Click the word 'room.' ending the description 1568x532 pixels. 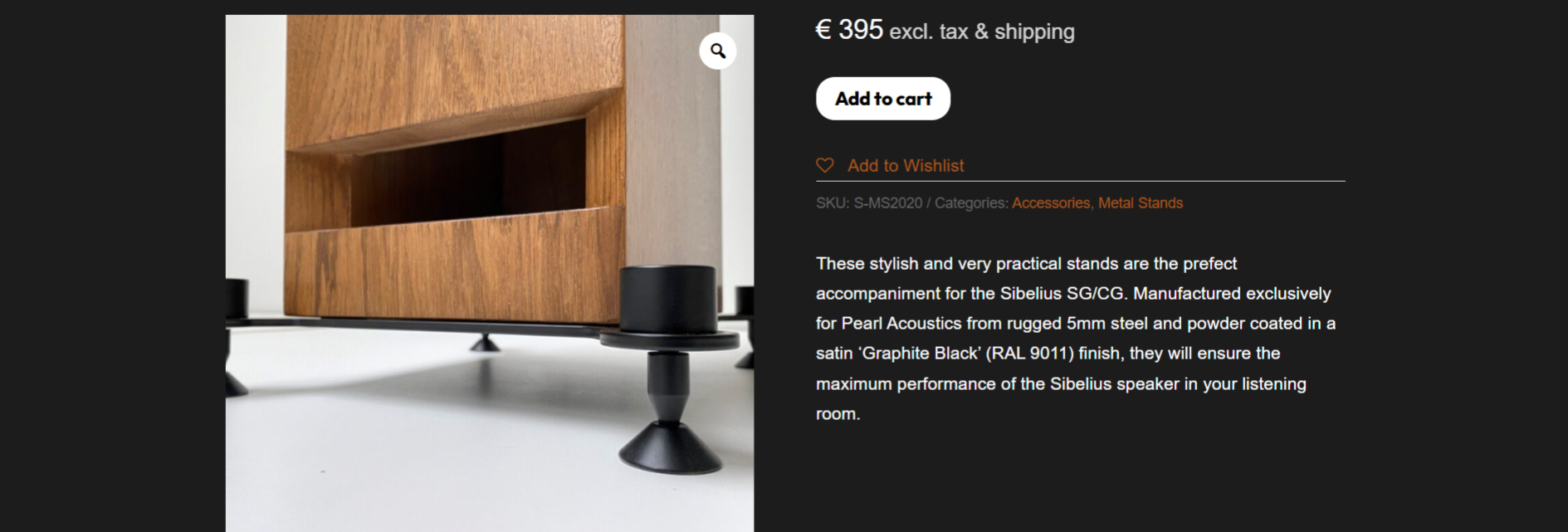[x=838, y=414]
